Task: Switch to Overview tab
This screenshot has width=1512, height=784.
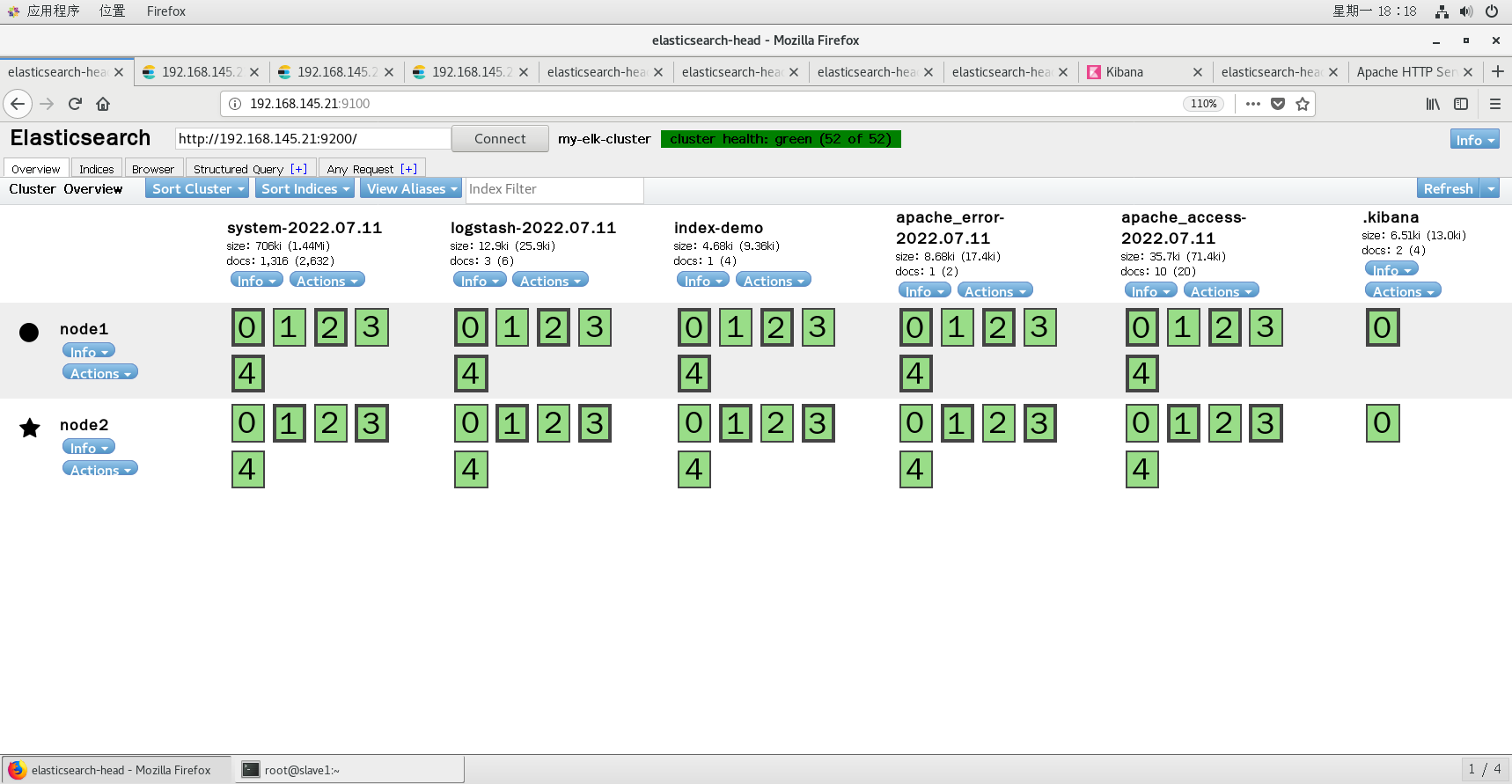Action: click(36, 168)
